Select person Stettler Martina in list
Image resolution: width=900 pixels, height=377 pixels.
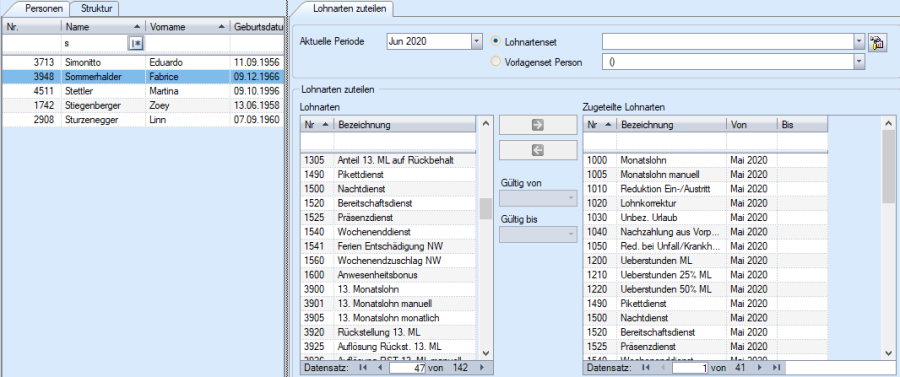pyautogui.click(x=143, y=91)
